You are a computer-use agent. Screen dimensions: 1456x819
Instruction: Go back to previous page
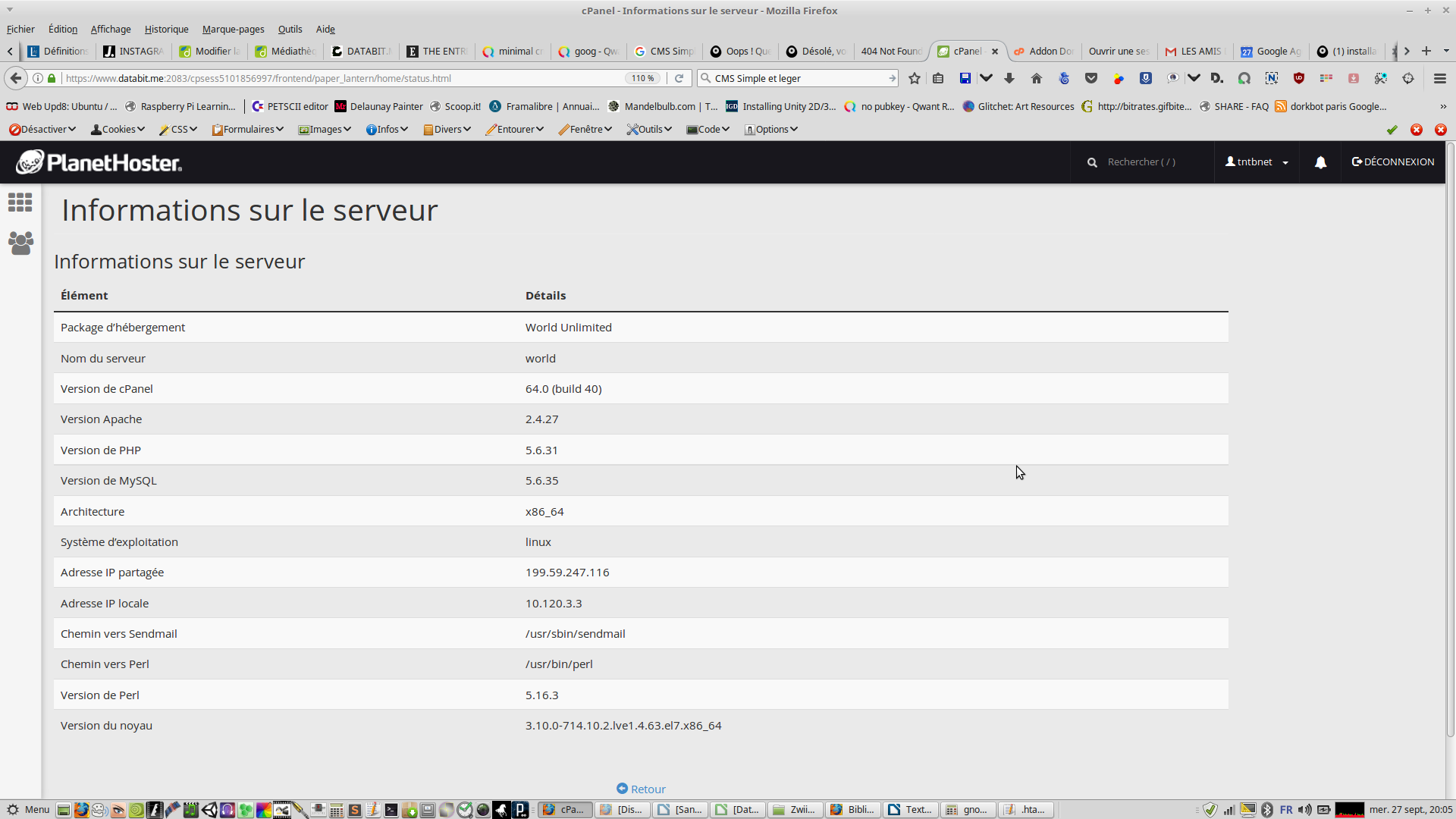[x=16, y=78]
